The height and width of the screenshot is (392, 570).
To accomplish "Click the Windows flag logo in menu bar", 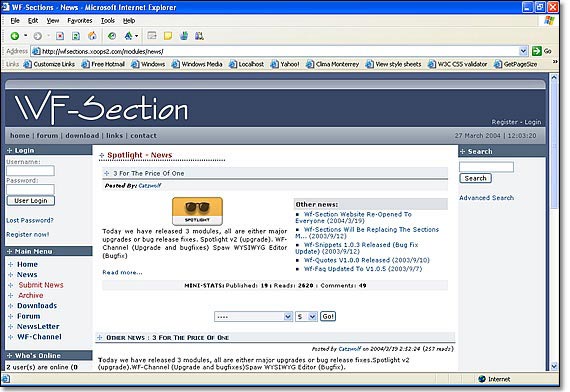I will (549, 20).
